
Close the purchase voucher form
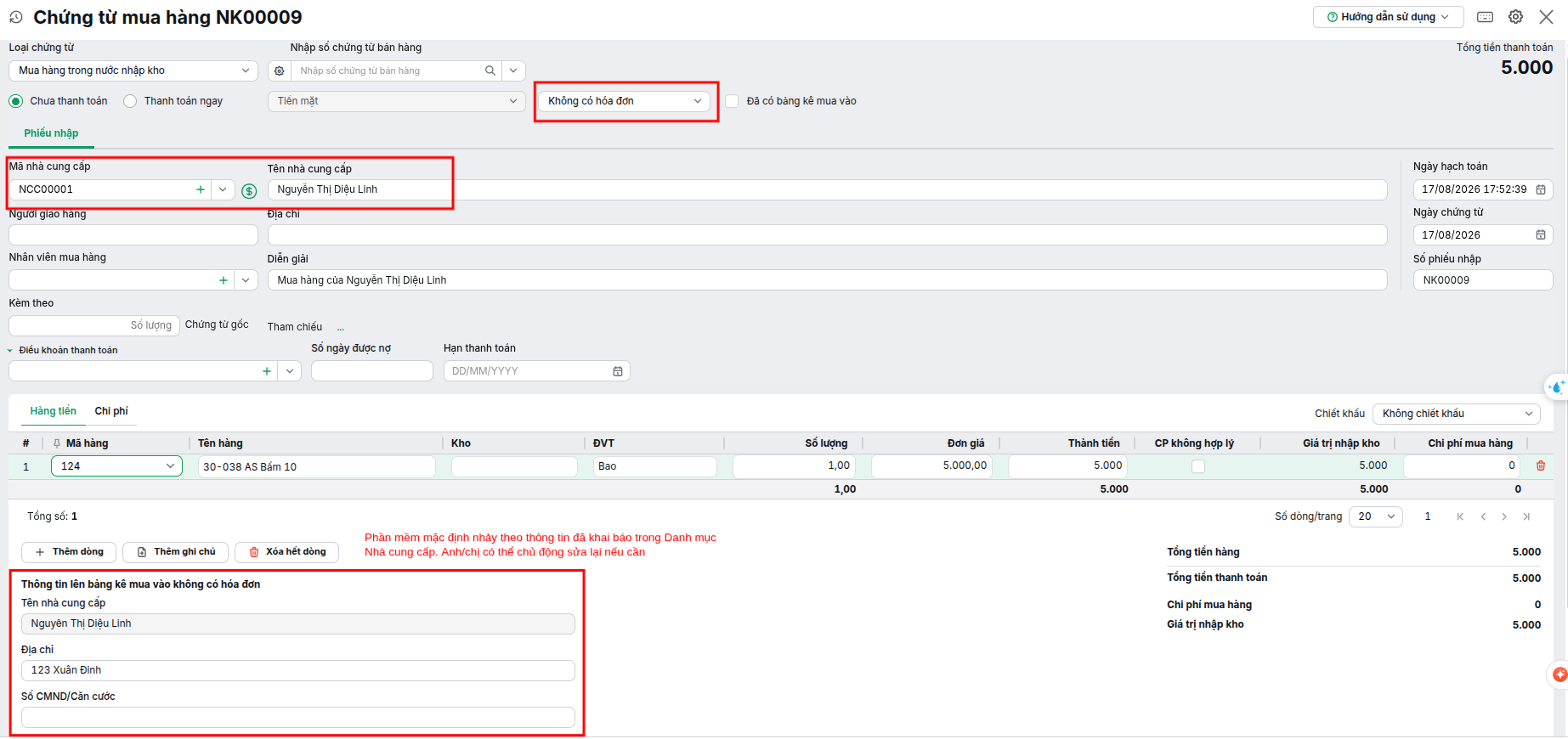click(1547, 17)
